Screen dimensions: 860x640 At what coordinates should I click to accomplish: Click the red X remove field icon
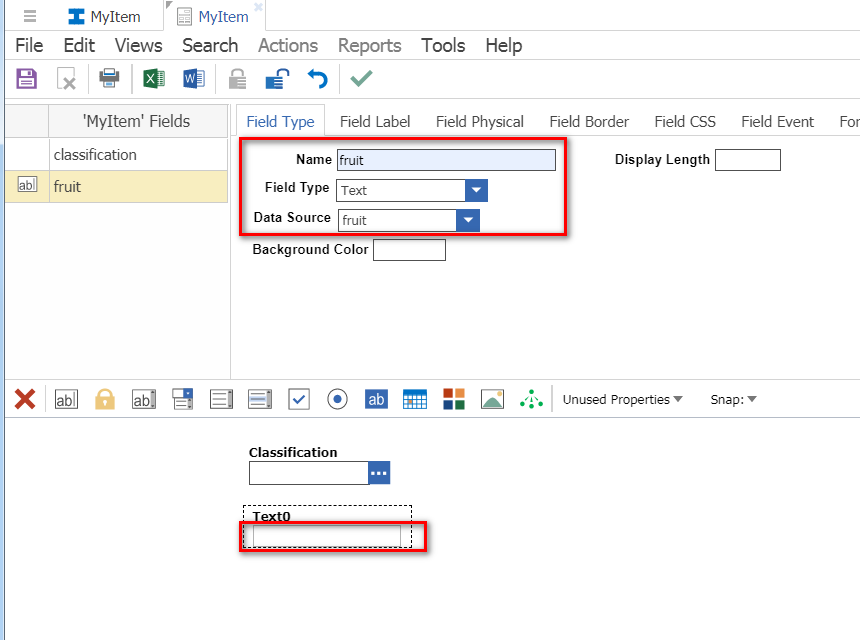click(x=25, y=399)
